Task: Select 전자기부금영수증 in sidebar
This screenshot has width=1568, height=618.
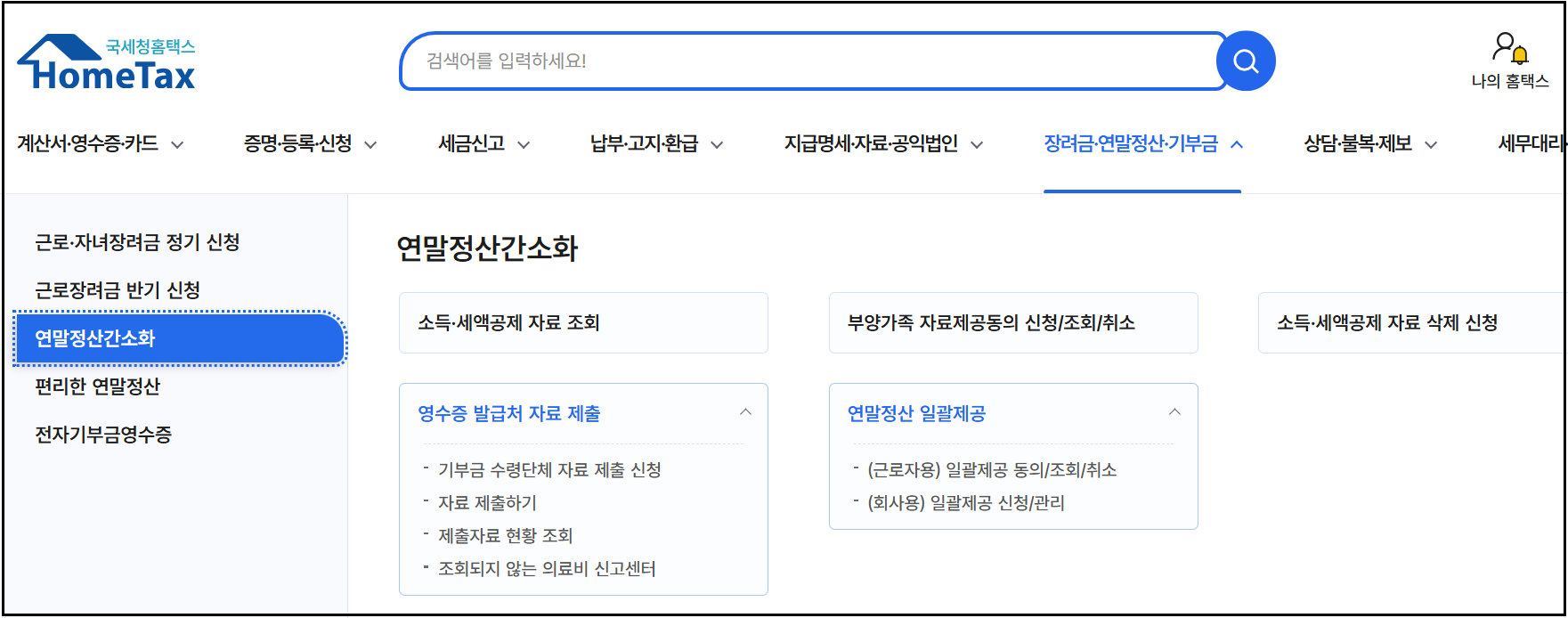Action: coord(103,435)
